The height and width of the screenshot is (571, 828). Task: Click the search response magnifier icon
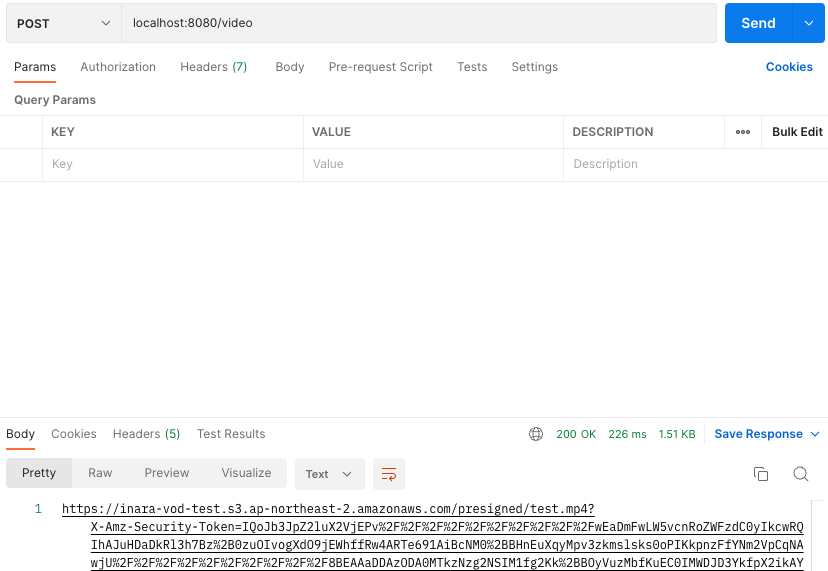(x=801, y=474)
